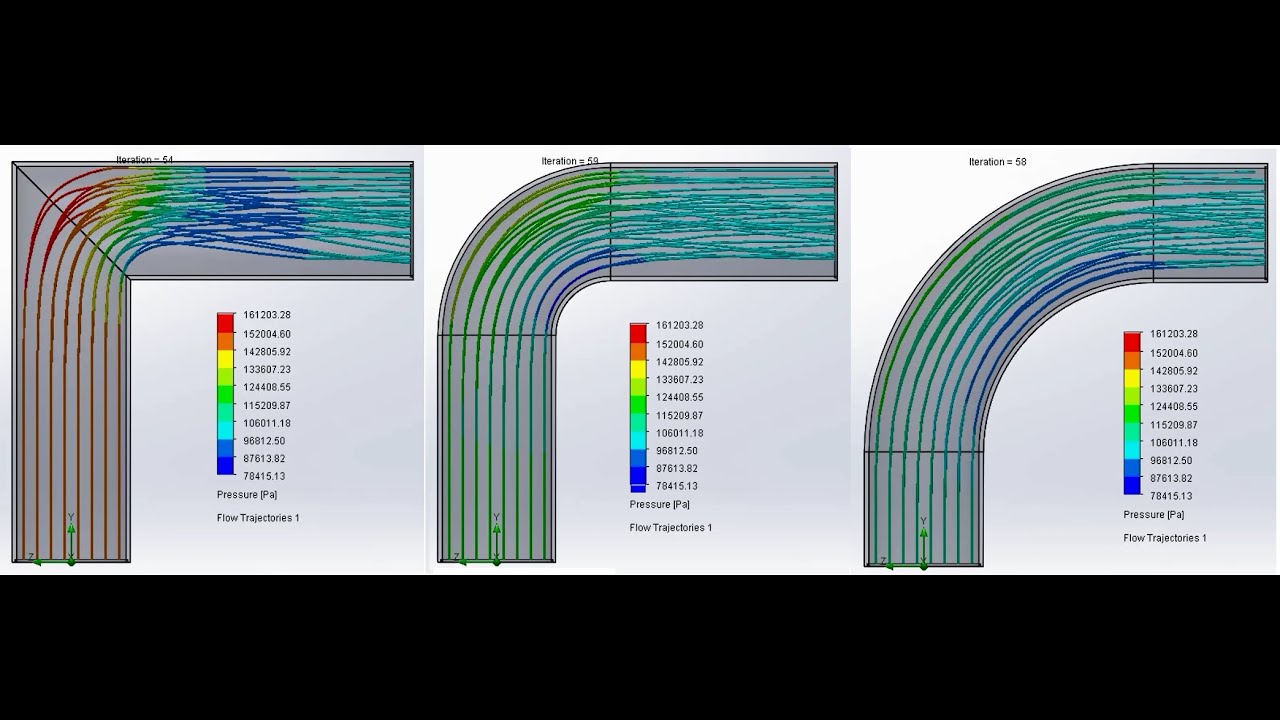1280x720 pixels.
Task: Click the orange legend swatch in the sharp elbow plot
Action: tap(225, 342)
